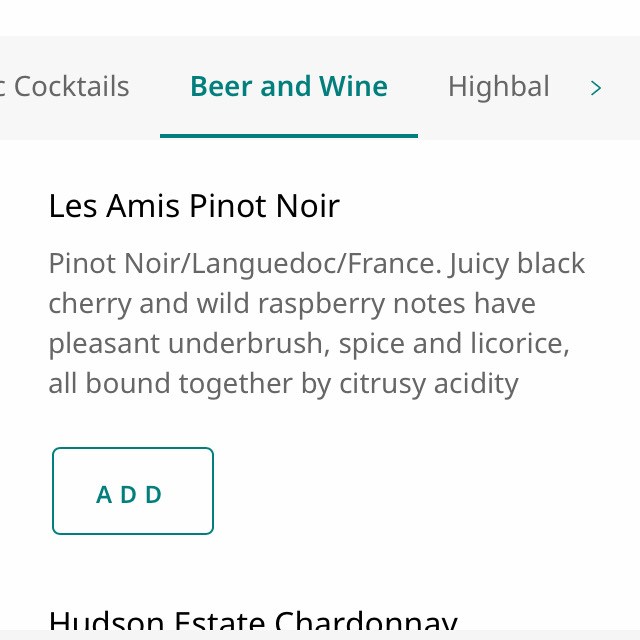The width and height of the screenshot is (640, 640).
Task: Add Les Amis Pinot Noir to order
Action: [x=132, y=491]
